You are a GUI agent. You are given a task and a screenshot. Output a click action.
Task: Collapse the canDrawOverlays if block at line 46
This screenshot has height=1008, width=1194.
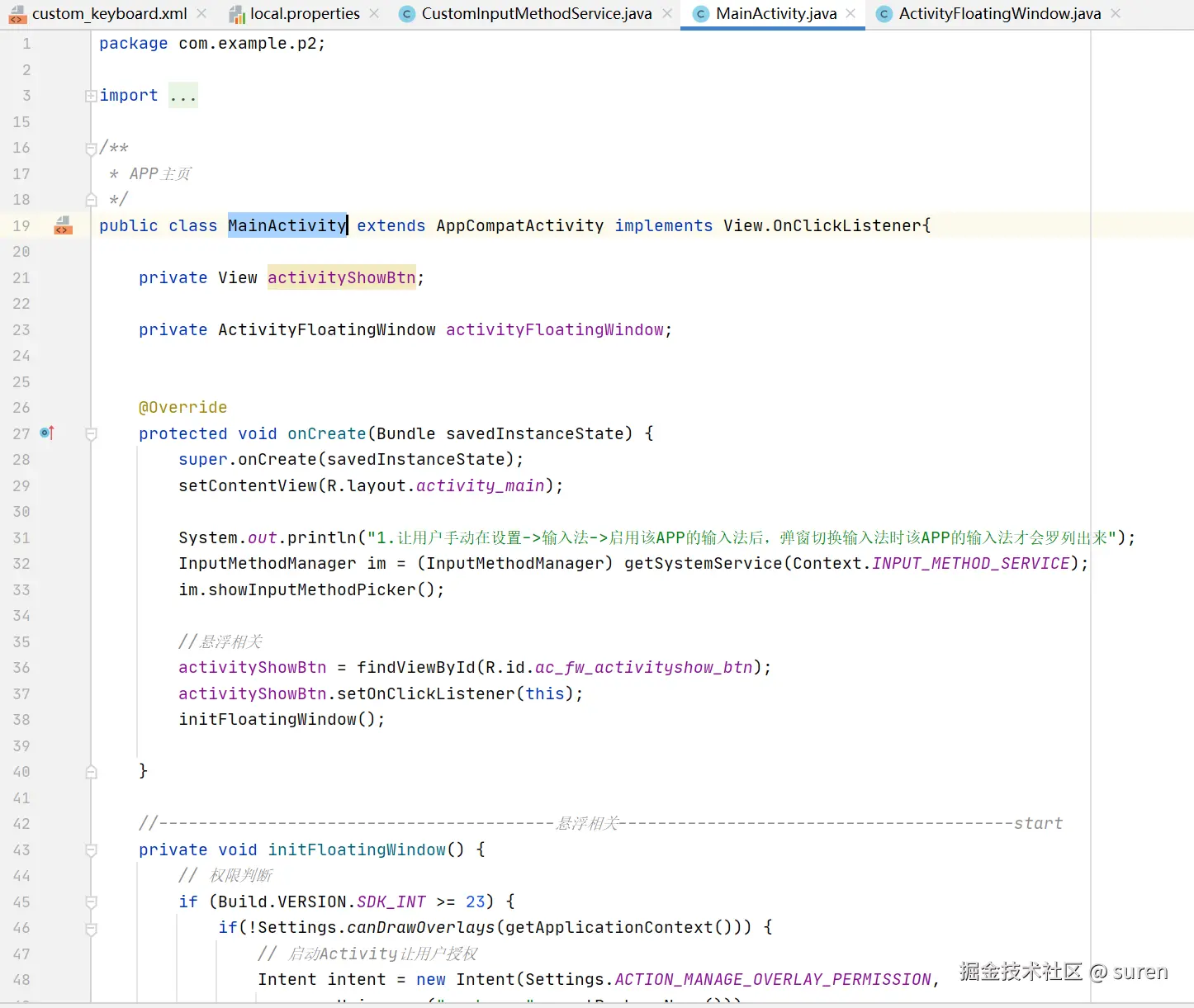pos(91,929)
